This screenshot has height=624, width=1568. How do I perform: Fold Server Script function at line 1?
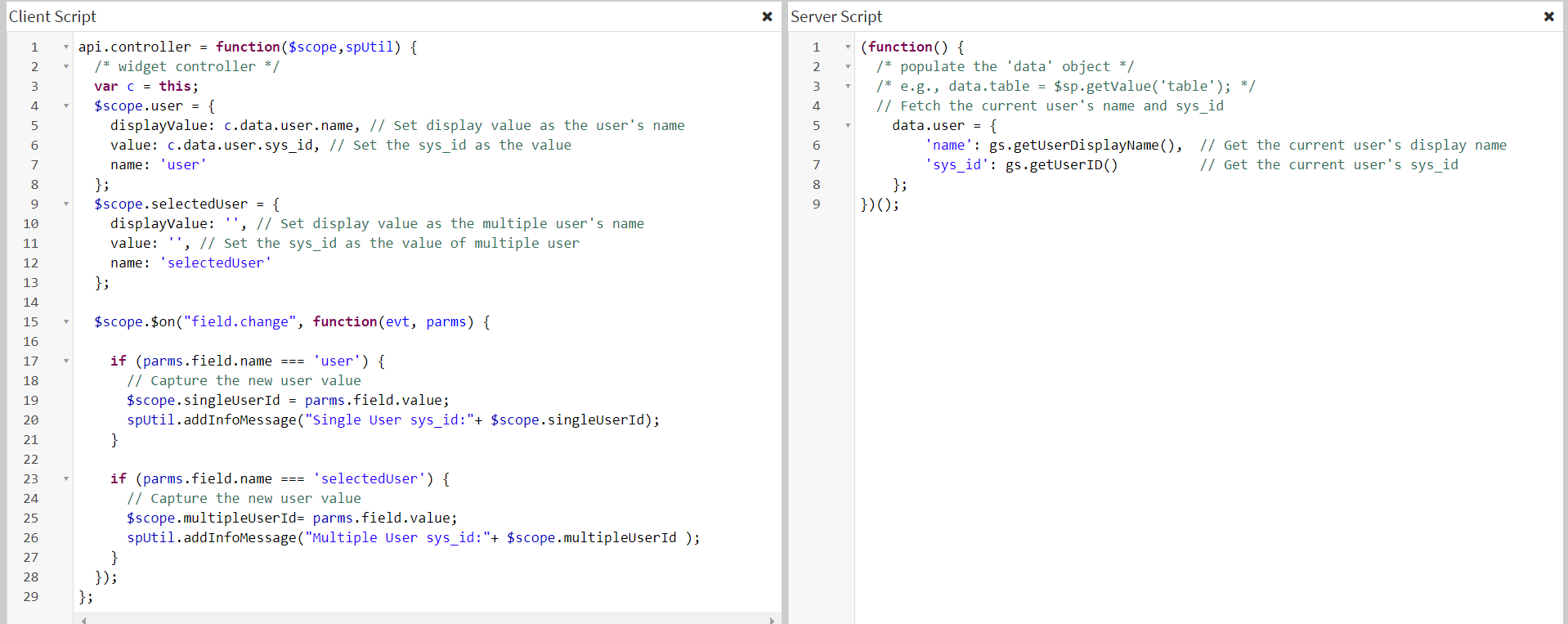coord(848,47)
